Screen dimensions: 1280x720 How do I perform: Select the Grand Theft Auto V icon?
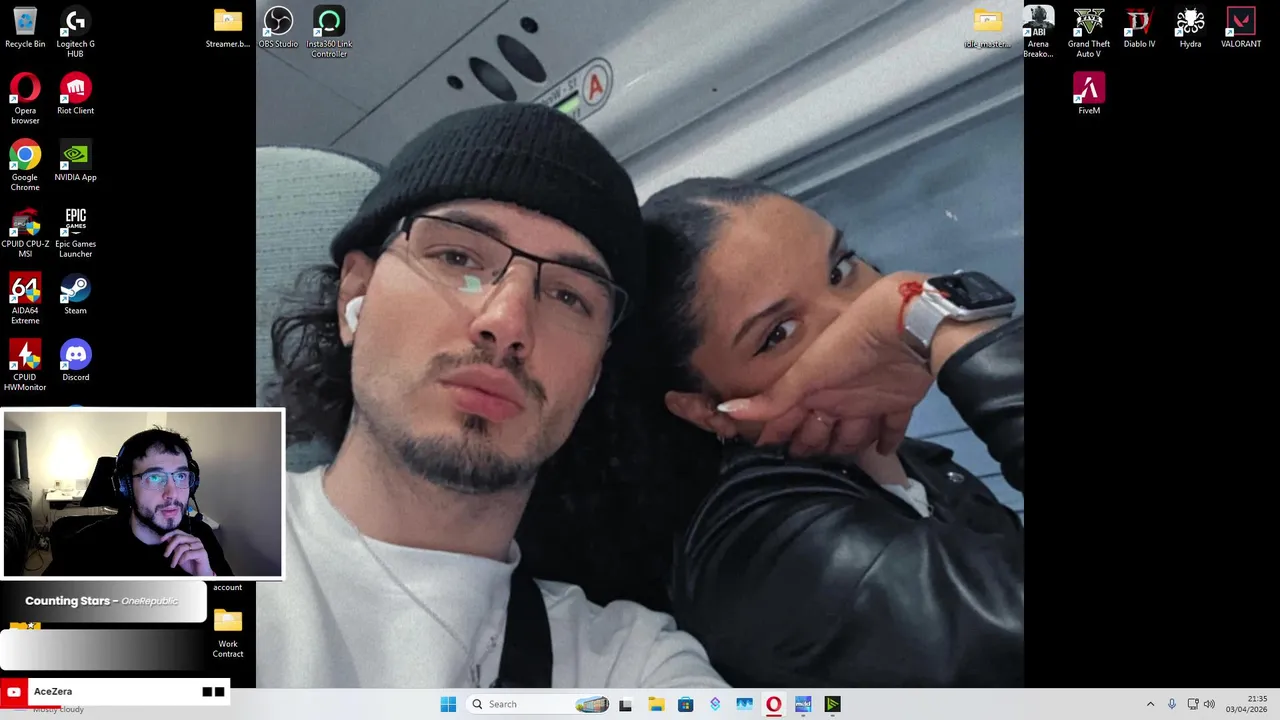point(1089,32)
